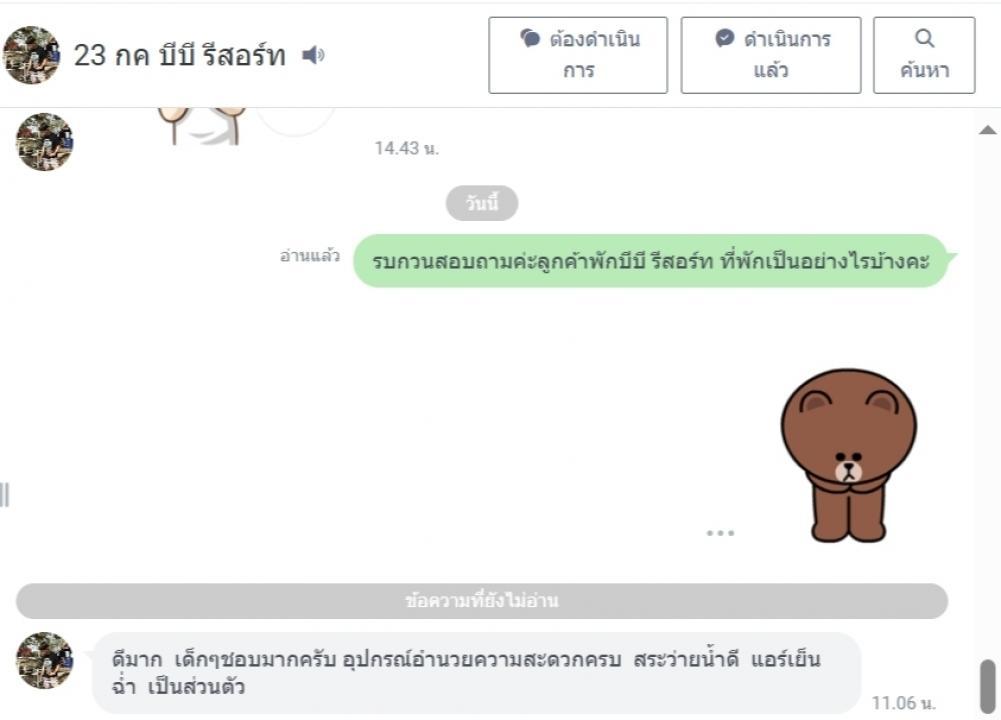Click the วันนี้ date separator label
Image resolution: width=1001 pixels, height=720 pixels.
click(x=482, y=203)
